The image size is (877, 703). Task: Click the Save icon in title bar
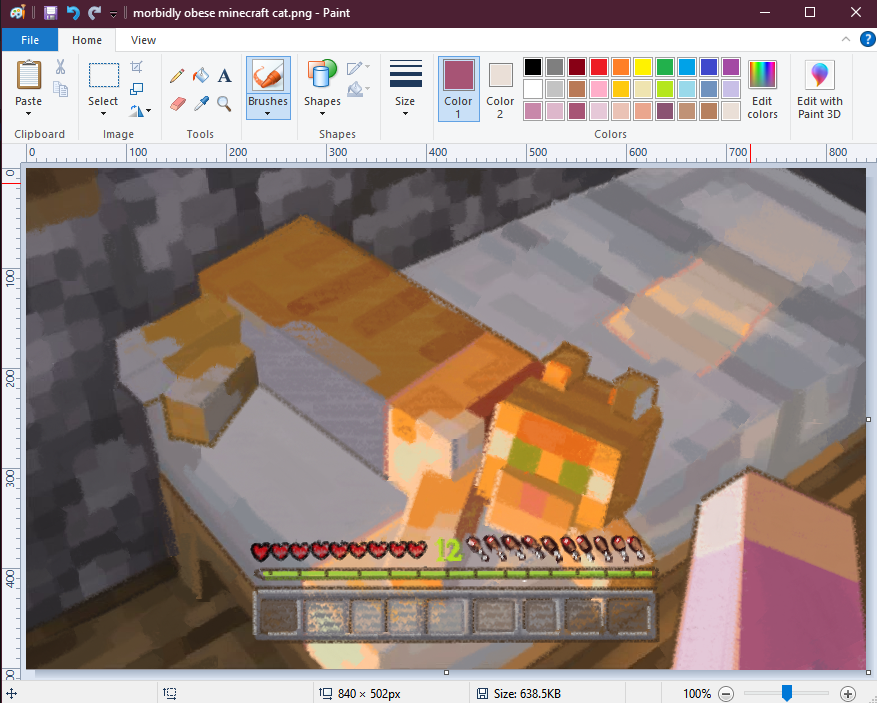click(x=51, y=12)
